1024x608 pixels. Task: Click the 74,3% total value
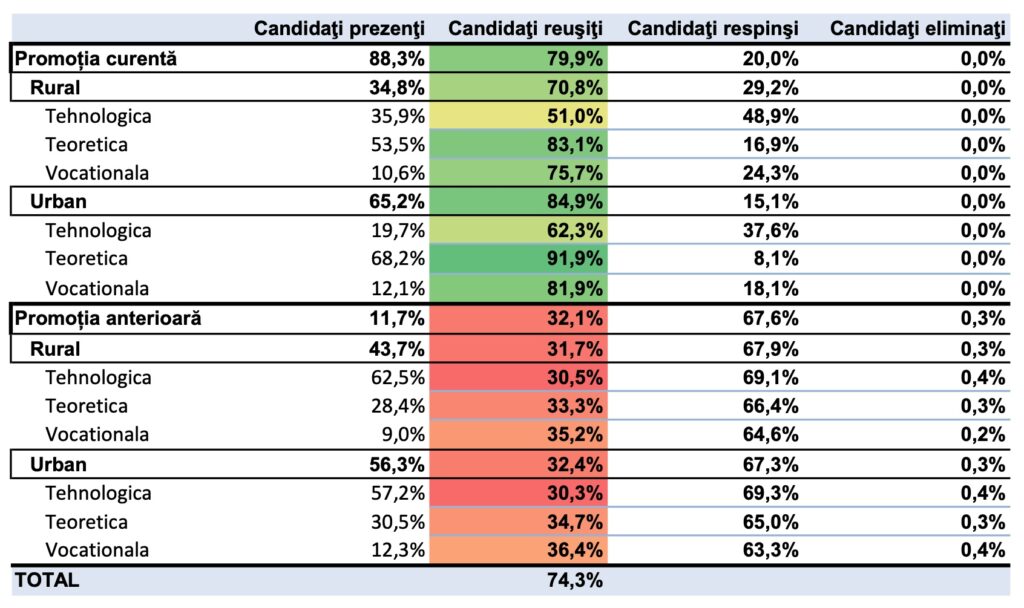(x=574, y=580)
